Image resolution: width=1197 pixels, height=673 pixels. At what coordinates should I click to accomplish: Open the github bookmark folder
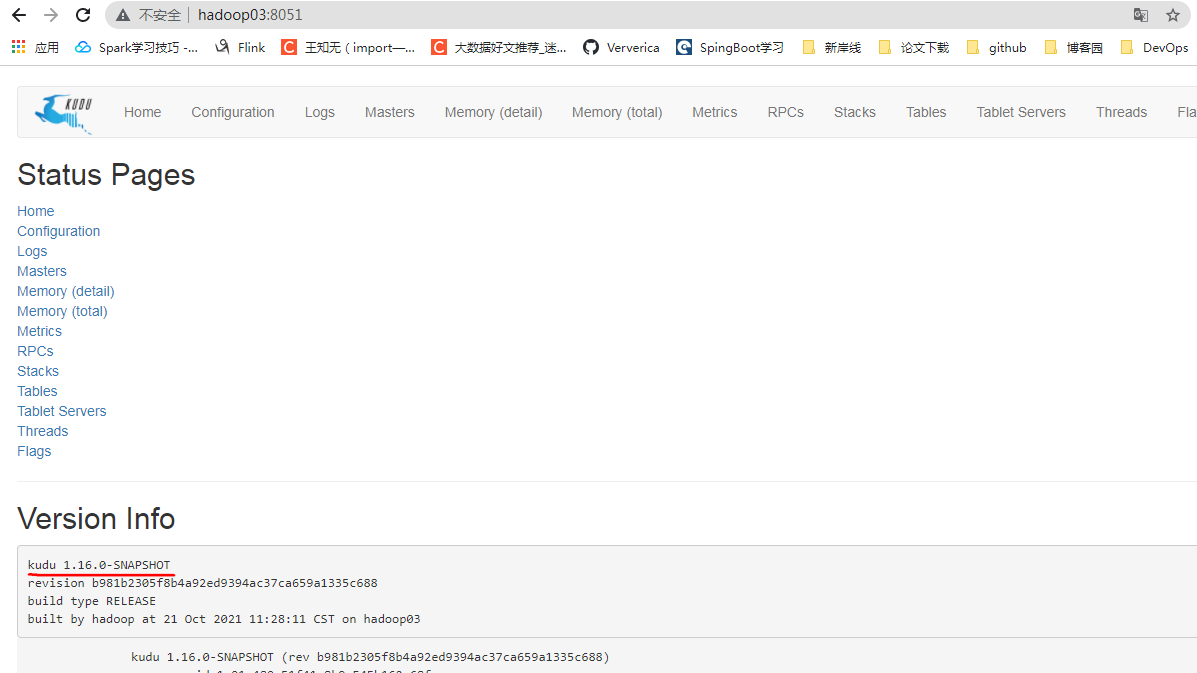point(996,47)
